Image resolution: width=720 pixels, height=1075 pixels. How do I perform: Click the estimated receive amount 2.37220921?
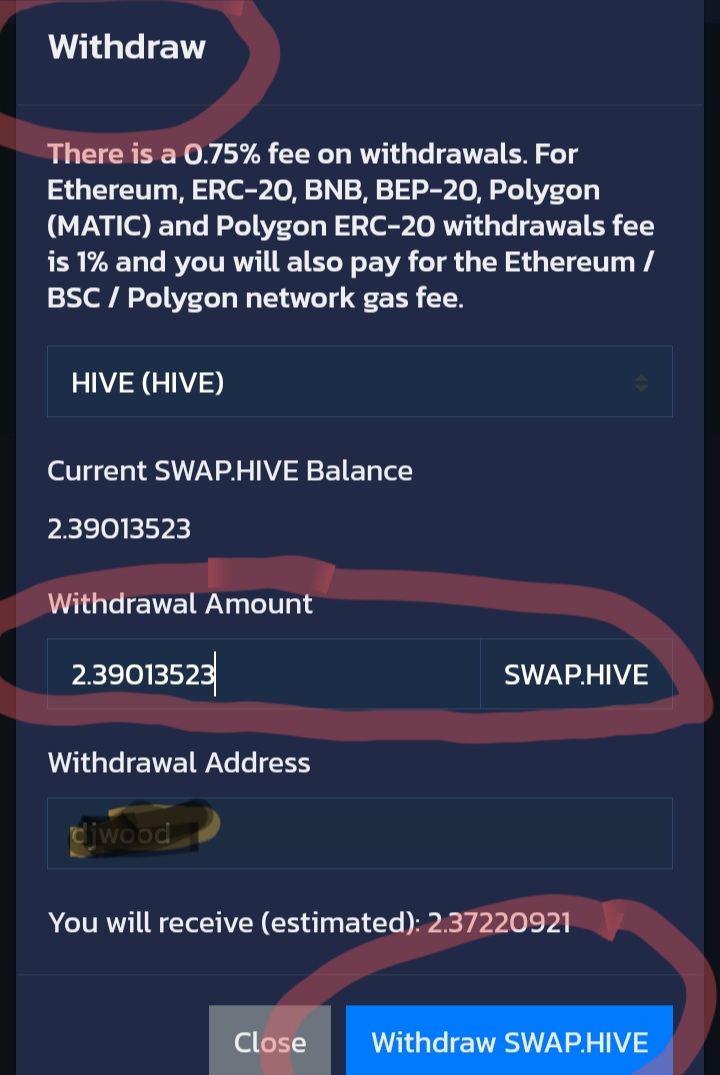click(499, 923)
